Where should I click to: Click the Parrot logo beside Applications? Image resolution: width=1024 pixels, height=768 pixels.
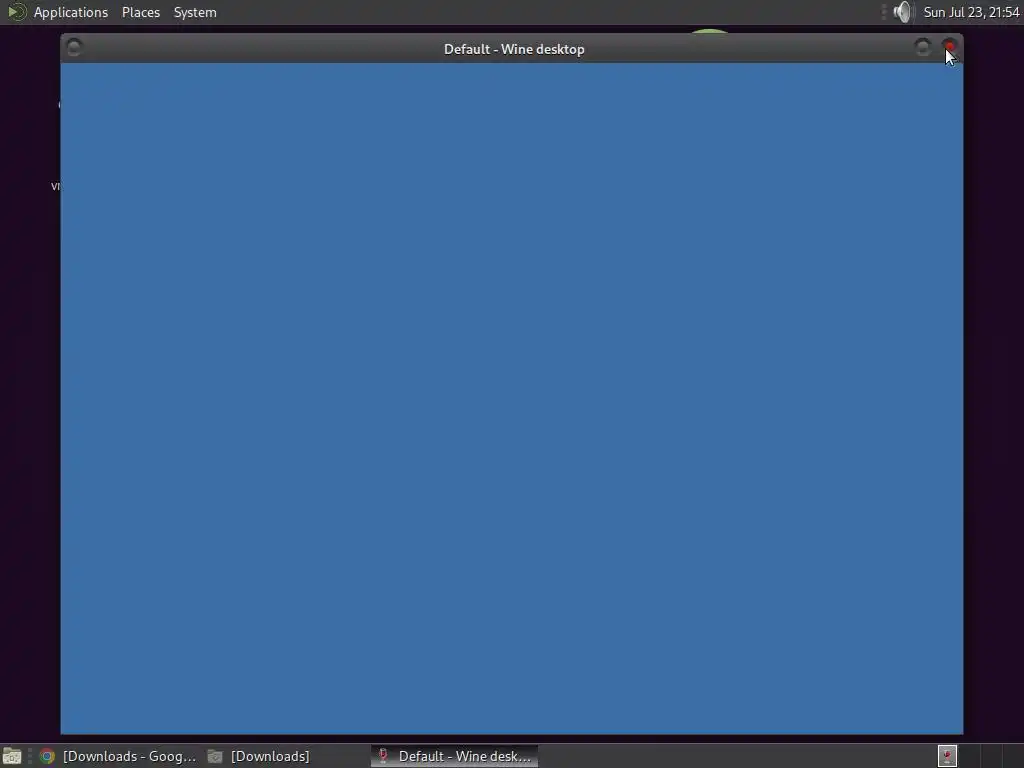(x=16, y=12)
